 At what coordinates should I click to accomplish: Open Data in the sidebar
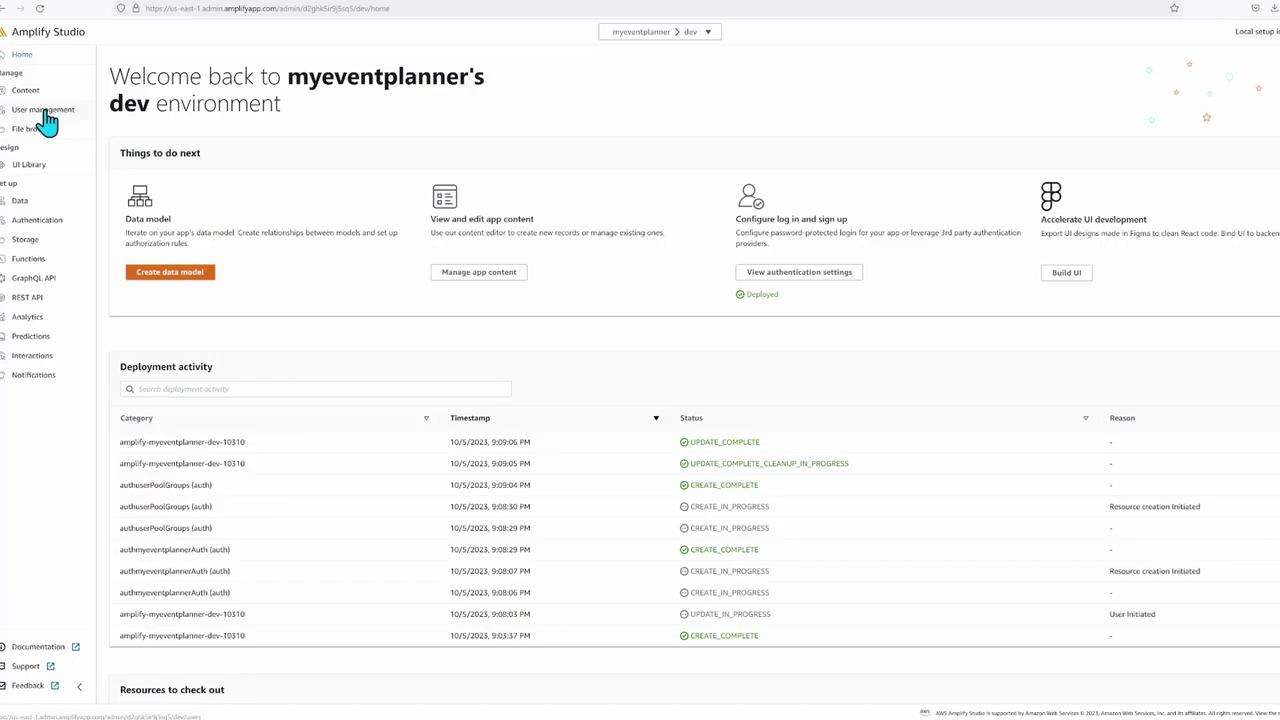tap(20, 201)
